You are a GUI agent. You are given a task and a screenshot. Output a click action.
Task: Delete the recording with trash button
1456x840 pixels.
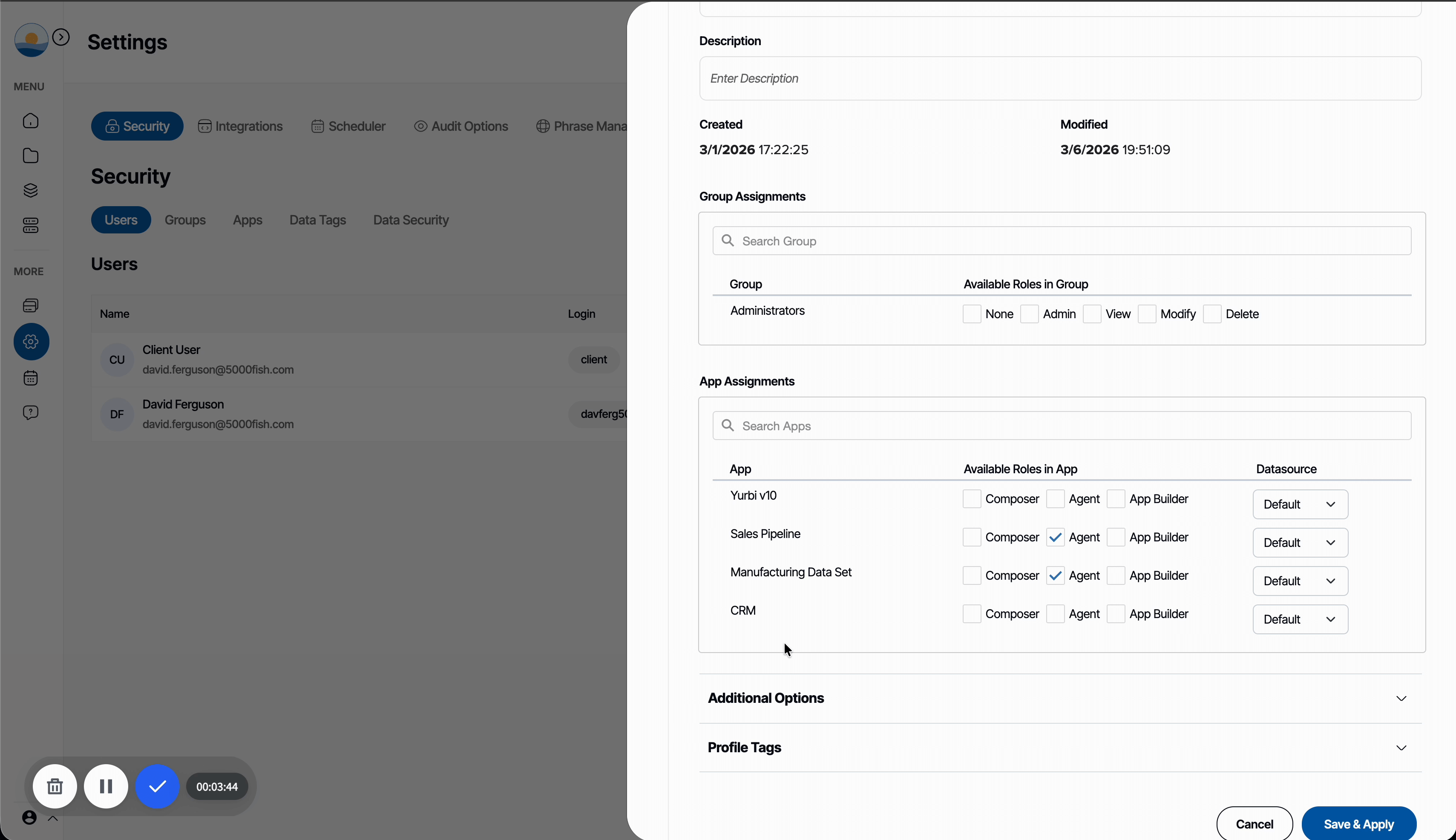[x=55, y=786]
